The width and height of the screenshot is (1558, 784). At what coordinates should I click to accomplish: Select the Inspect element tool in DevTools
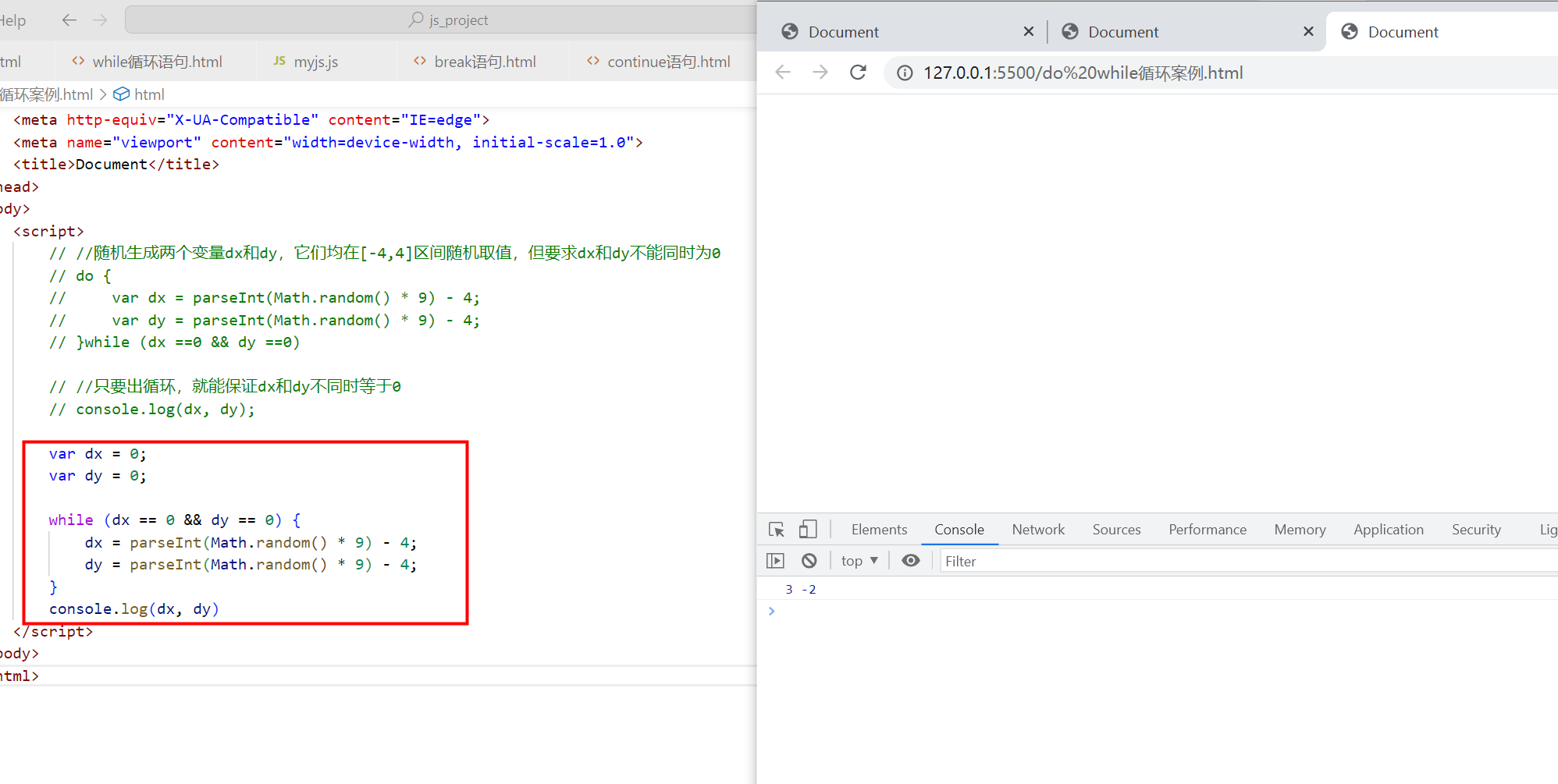coord(776,529)
